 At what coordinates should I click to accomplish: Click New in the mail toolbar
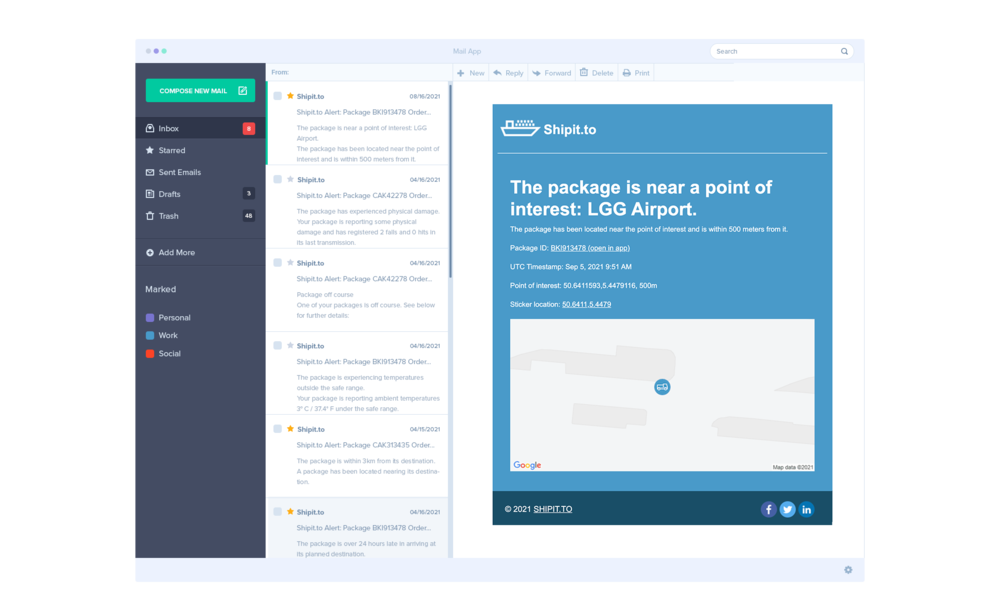[471, 73]
